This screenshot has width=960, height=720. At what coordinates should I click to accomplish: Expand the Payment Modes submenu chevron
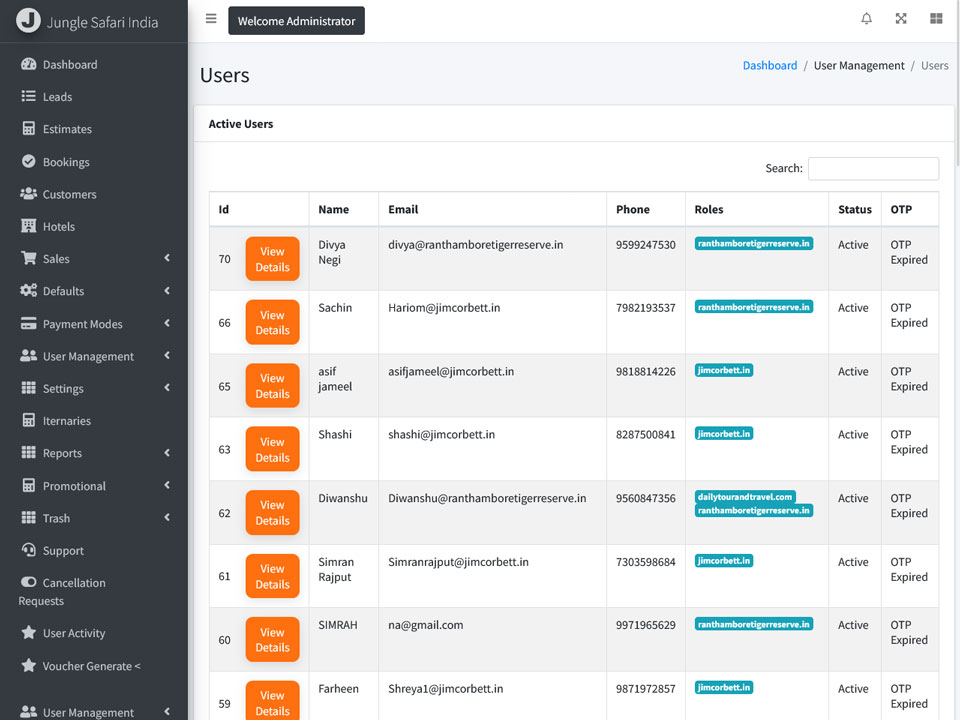coord(167,323)
